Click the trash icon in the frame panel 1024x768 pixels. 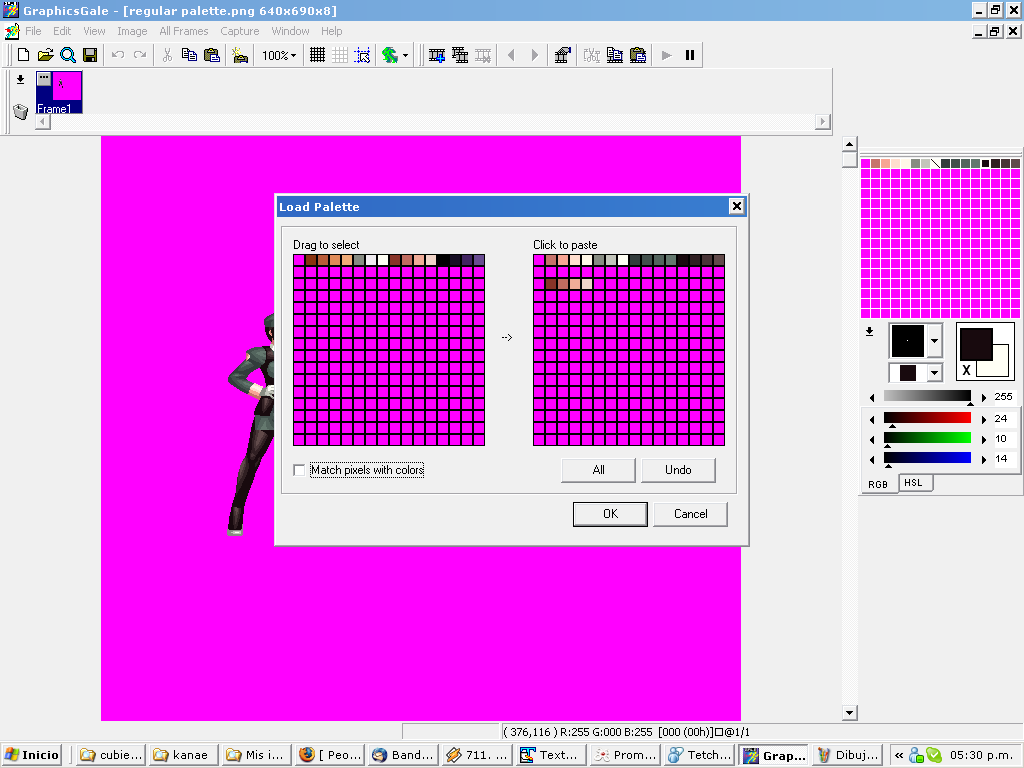click(20, 111)
